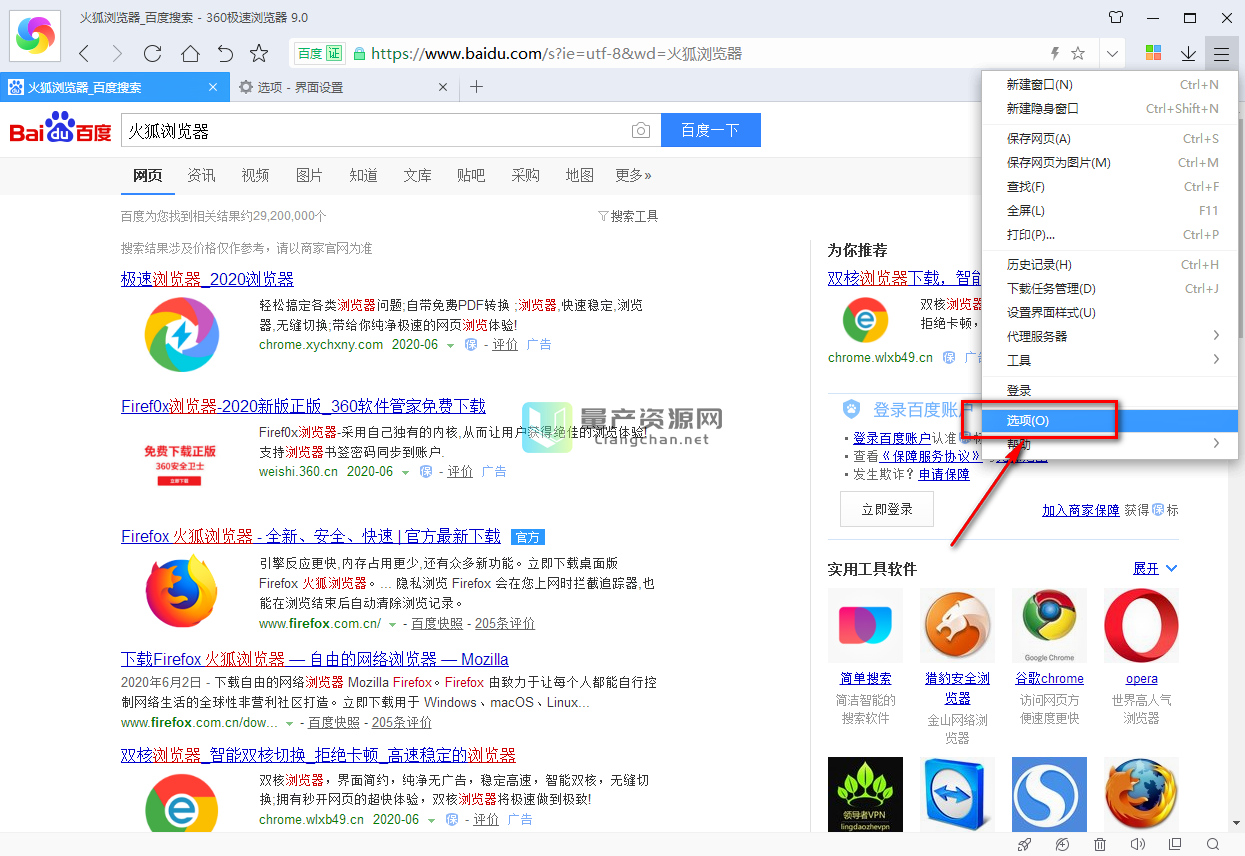Select the 知道 search category
1245x856 pixels.
(x=363, y=175)
